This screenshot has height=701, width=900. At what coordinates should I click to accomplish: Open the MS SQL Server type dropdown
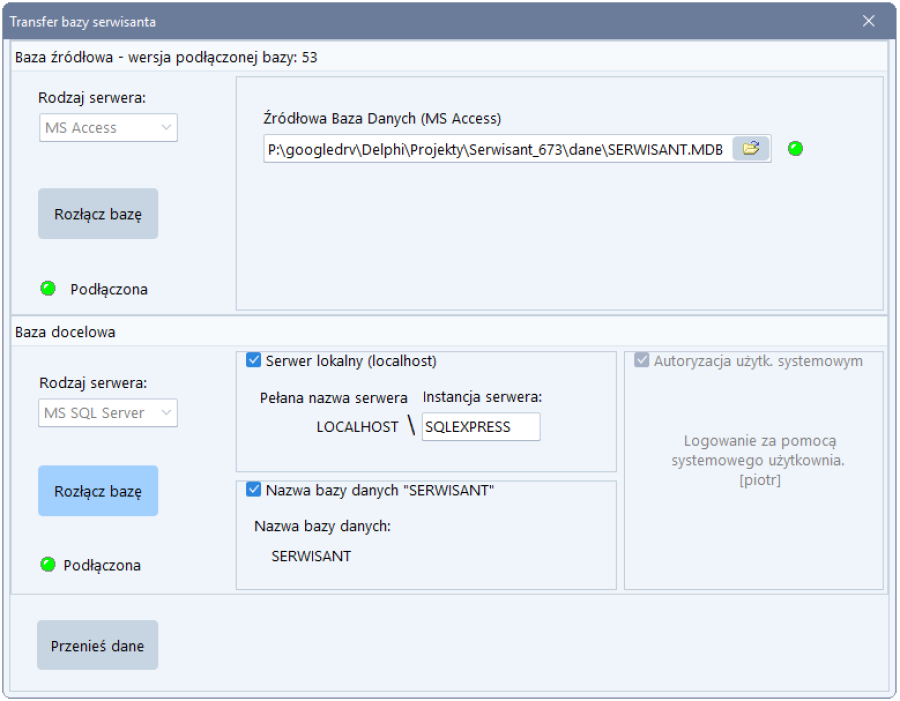click(x=108, y=413)
